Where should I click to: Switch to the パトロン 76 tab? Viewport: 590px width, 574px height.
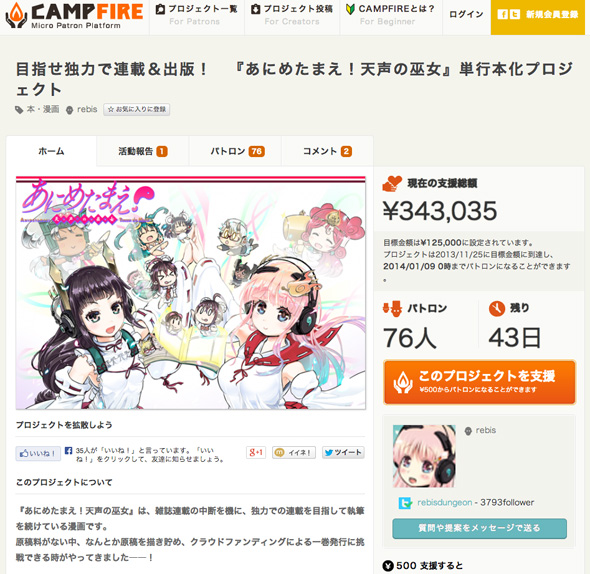pos(236,151)
